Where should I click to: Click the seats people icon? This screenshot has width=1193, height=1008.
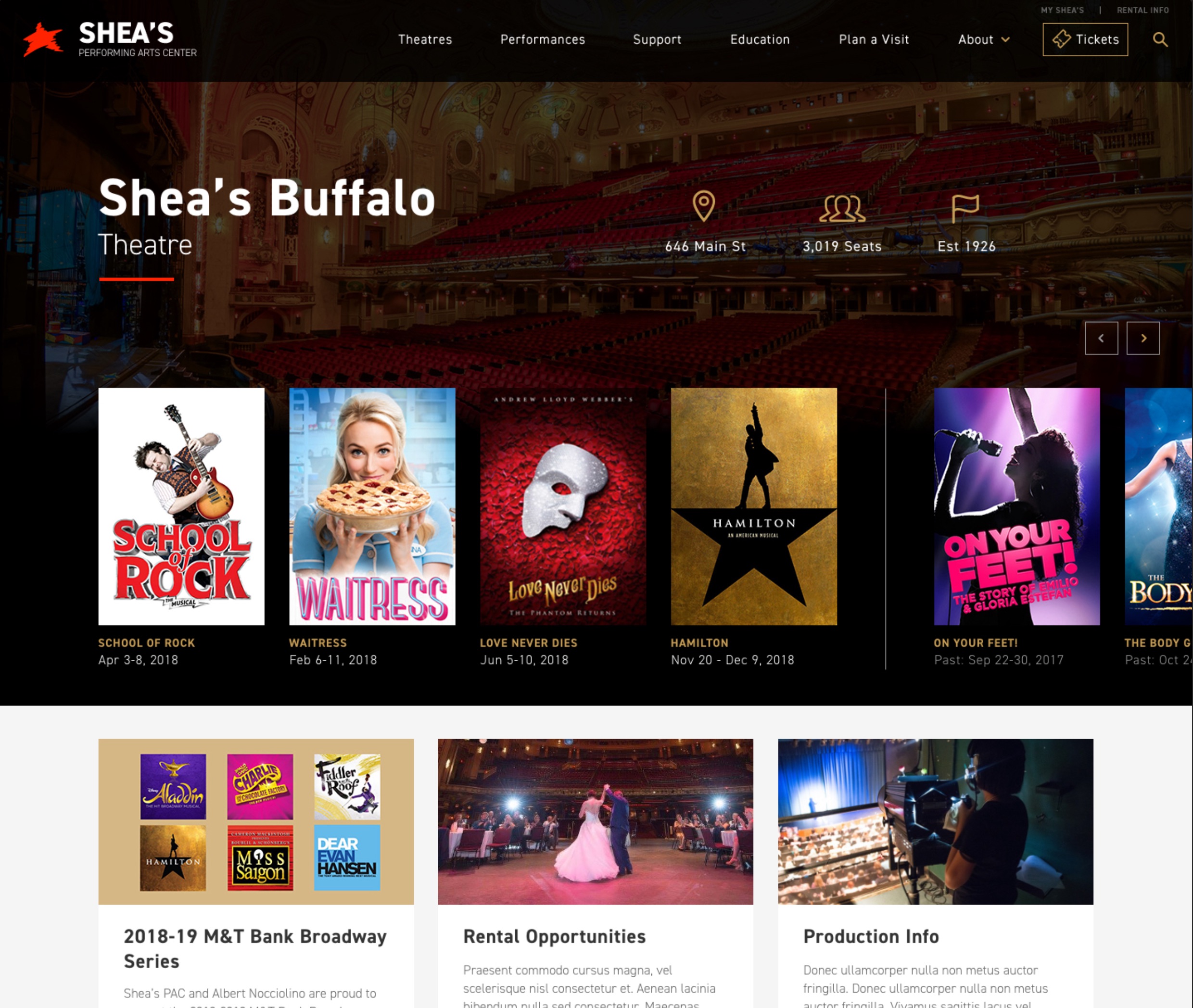pos(842,209)
